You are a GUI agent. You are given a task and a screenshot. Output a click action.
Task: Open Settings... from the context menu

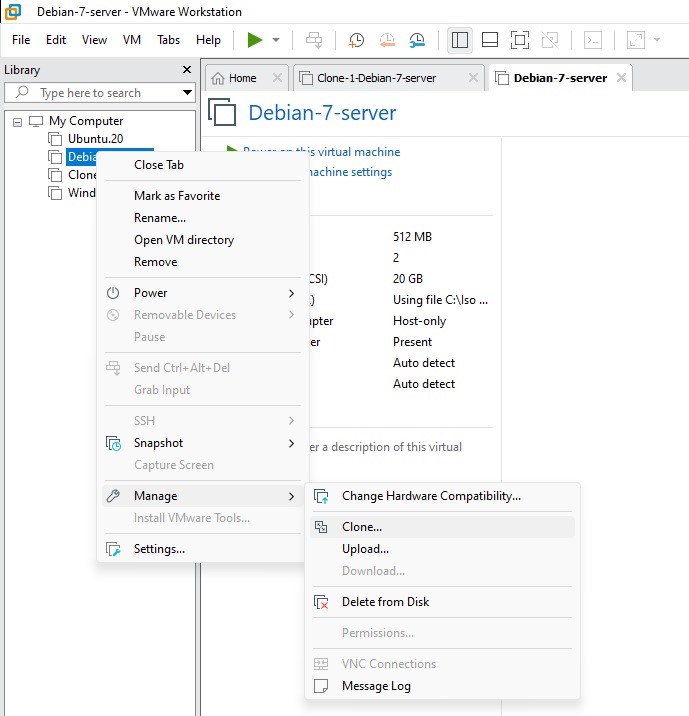(159, 549)
